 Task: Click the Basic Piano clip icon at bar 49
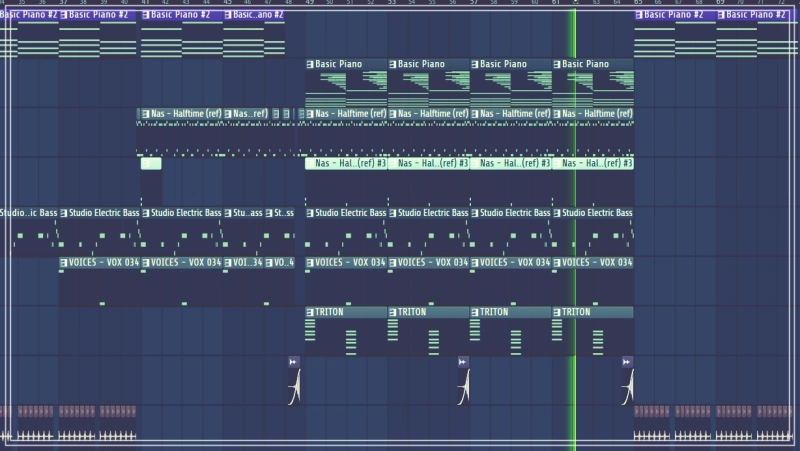(x=312, y=64)
